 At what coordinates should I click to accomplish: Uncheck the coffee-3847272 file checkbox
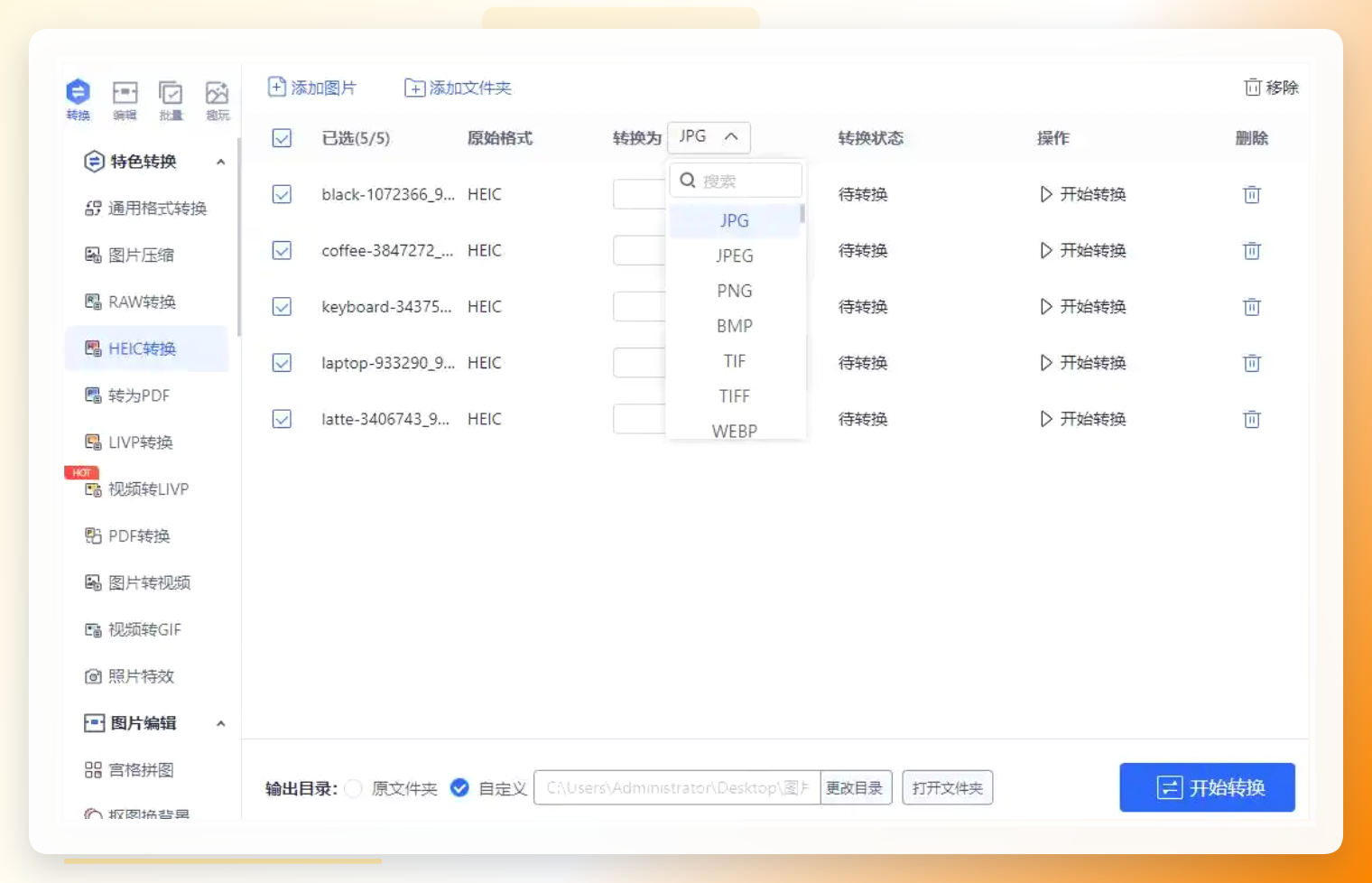tap(282, 250)
